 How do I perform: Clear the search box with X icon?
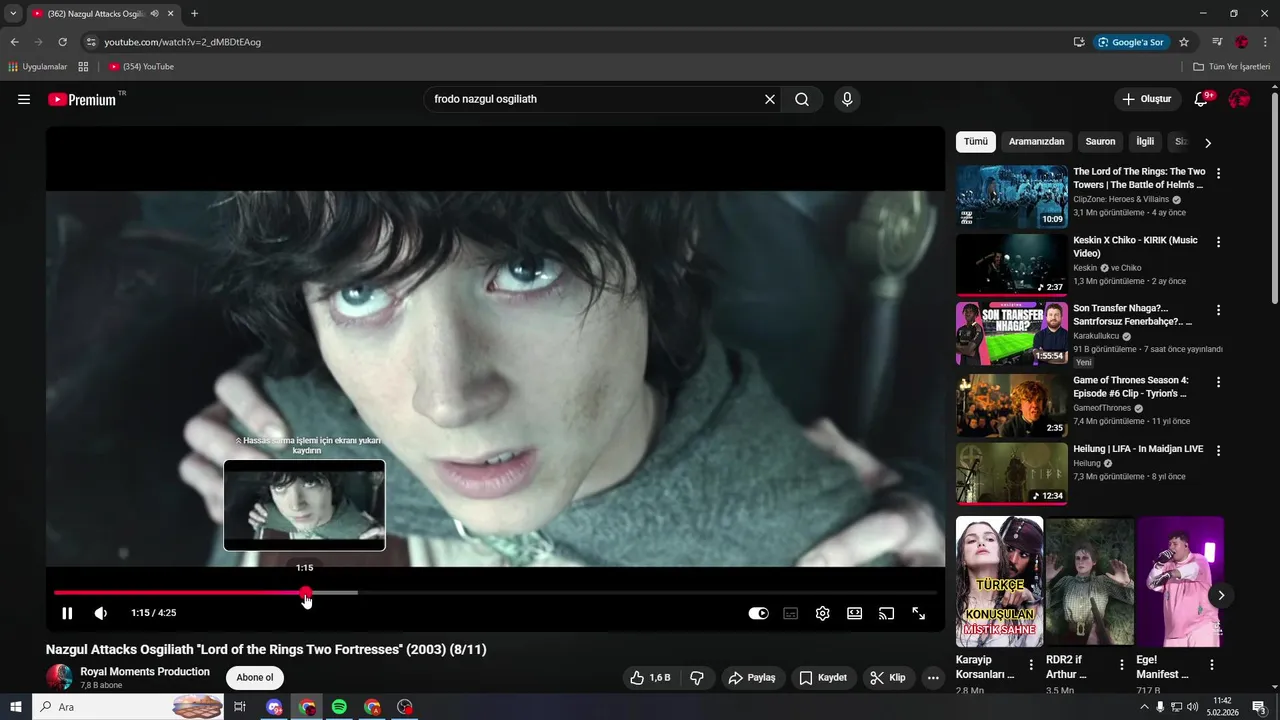click(x=770, y=99)
